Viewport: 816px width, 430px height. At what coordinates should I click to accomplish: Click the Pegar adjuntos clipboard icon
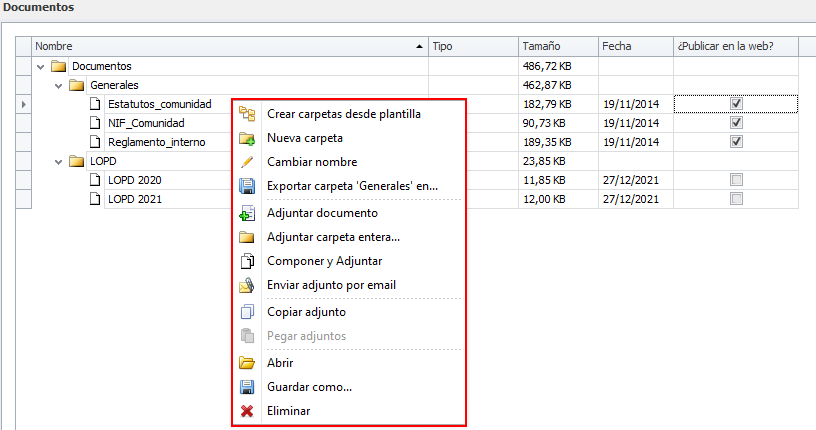pos(247,336)
